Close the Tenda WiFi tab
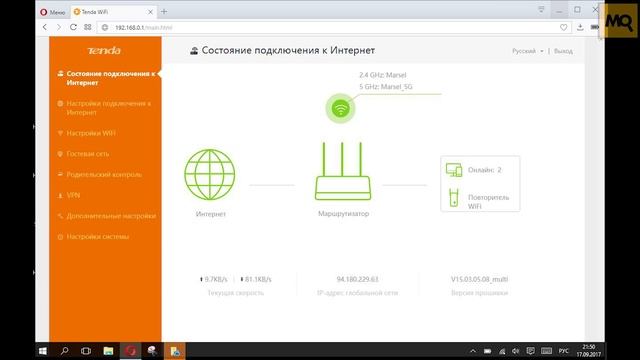640x360 pixels. coord(150,12)
